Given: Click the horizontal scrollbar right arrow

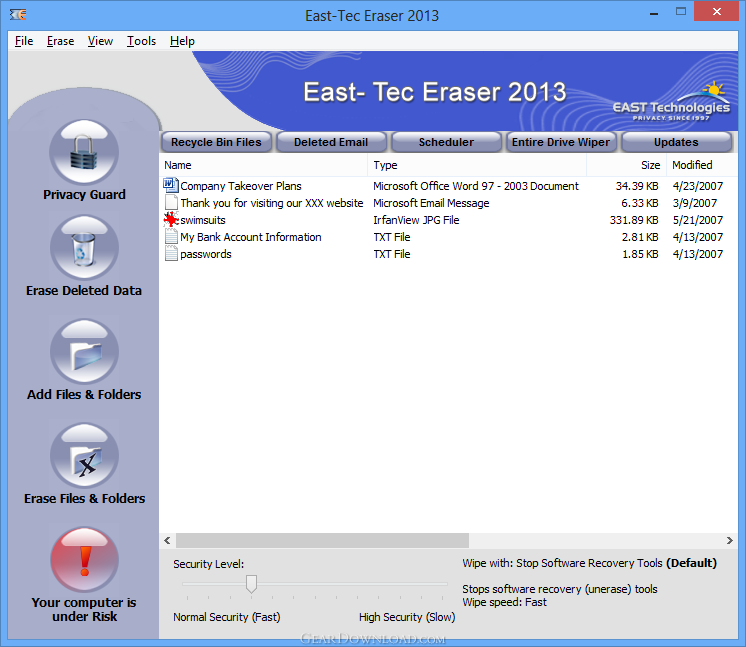Looking at the screenshot, I should pyautogui.click(x=730, y=540).
